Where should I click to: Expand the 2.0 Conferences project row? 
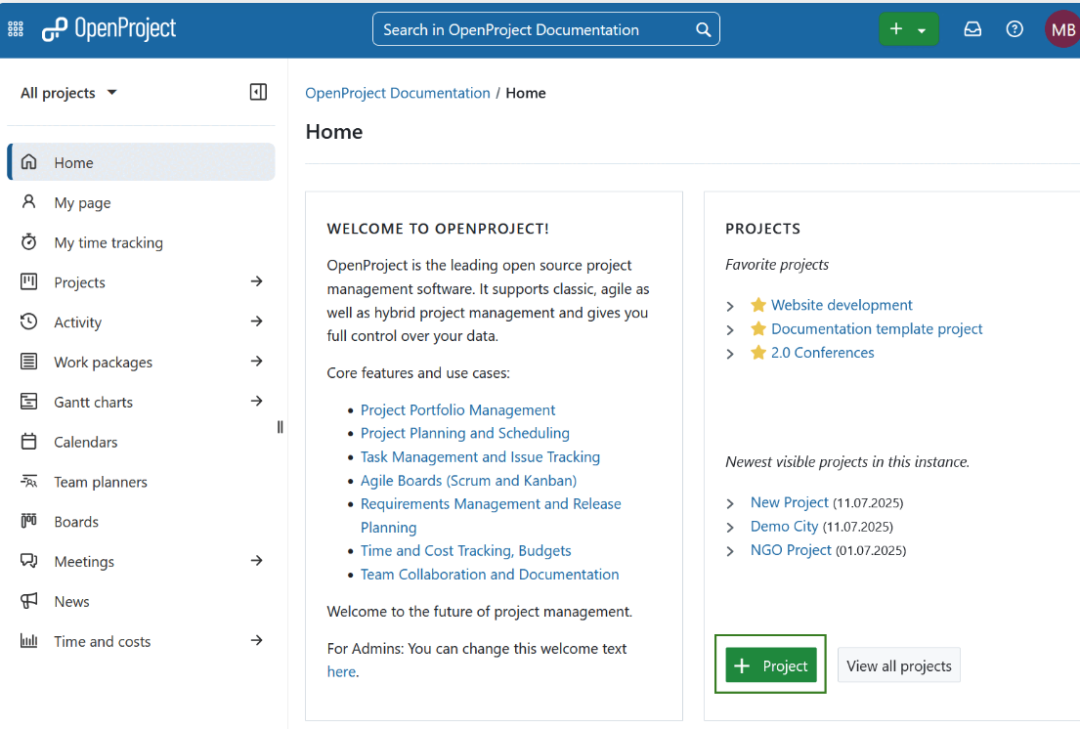click(x=730, y=354)
